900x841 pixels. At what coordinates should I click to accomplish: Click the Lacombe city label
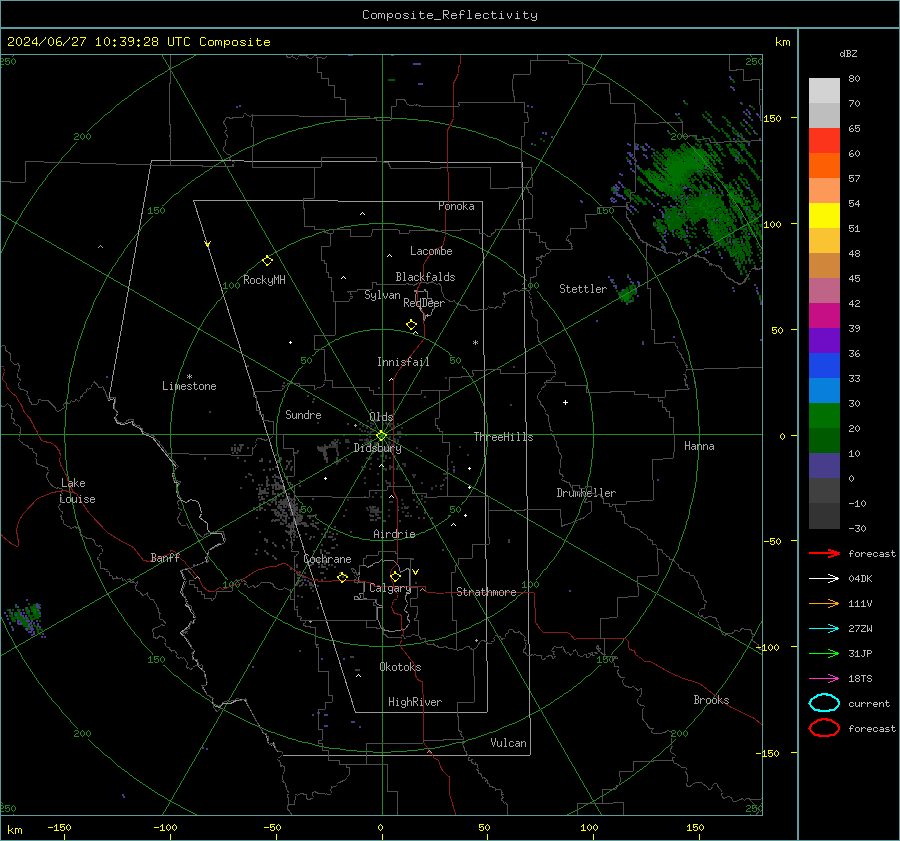point(431,251)
